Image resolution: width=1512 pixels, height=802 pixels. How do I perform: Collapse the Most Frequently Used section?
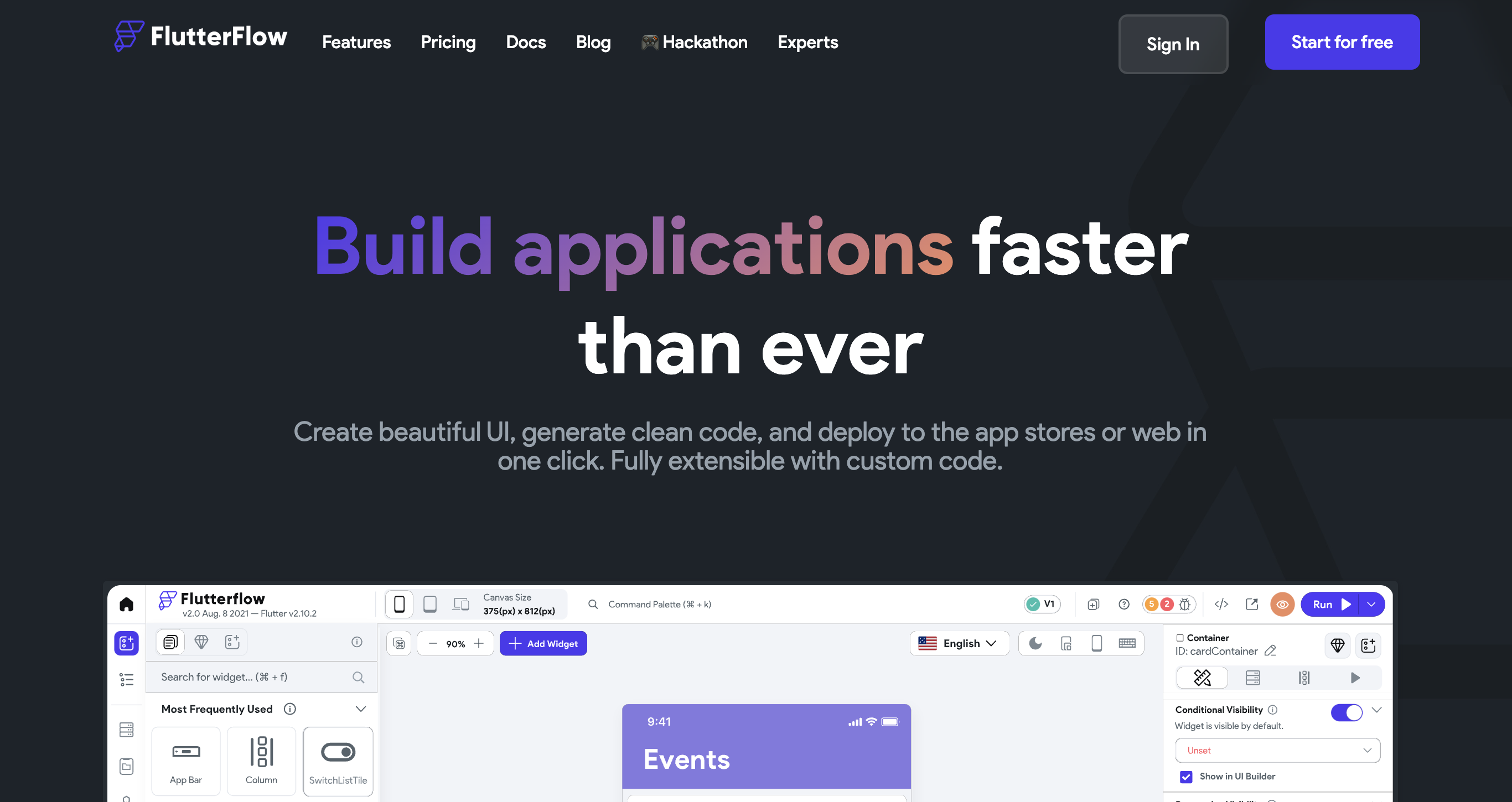[360, 709]
